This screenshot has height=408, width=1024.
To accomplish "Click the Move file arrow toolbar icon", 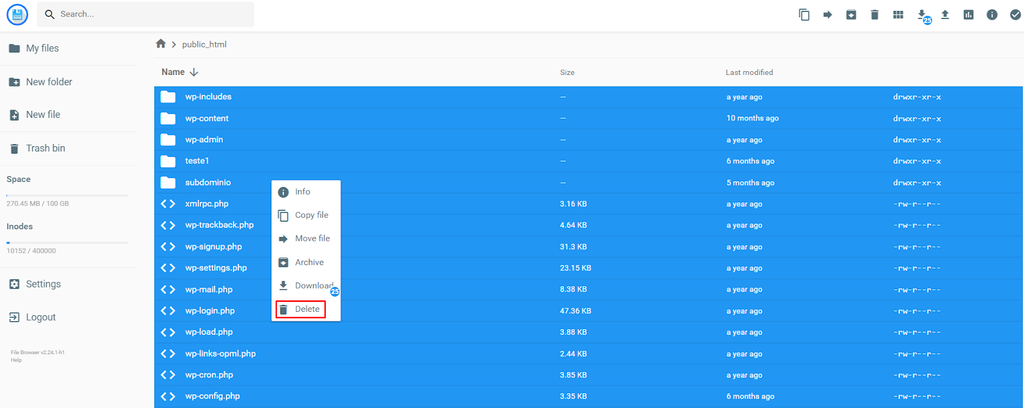I will point(827,14).
